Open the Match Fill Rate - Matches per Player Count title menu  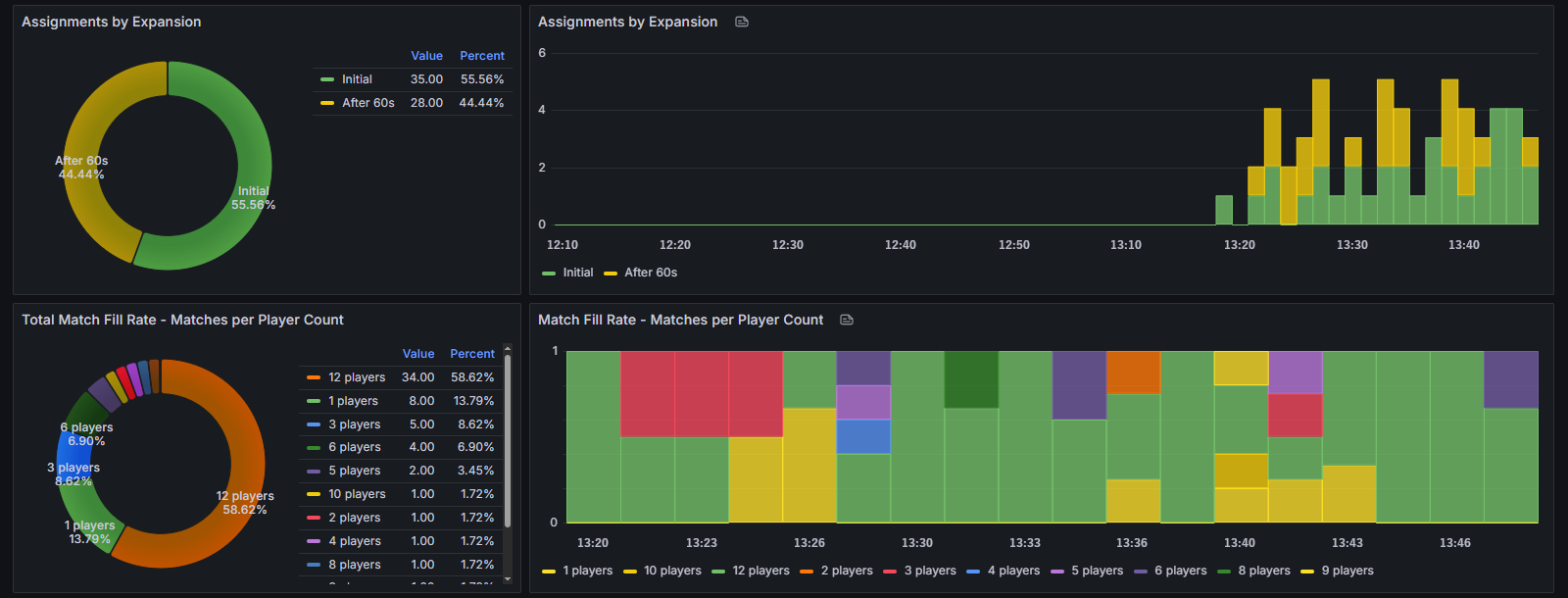(x=680, y=320)
